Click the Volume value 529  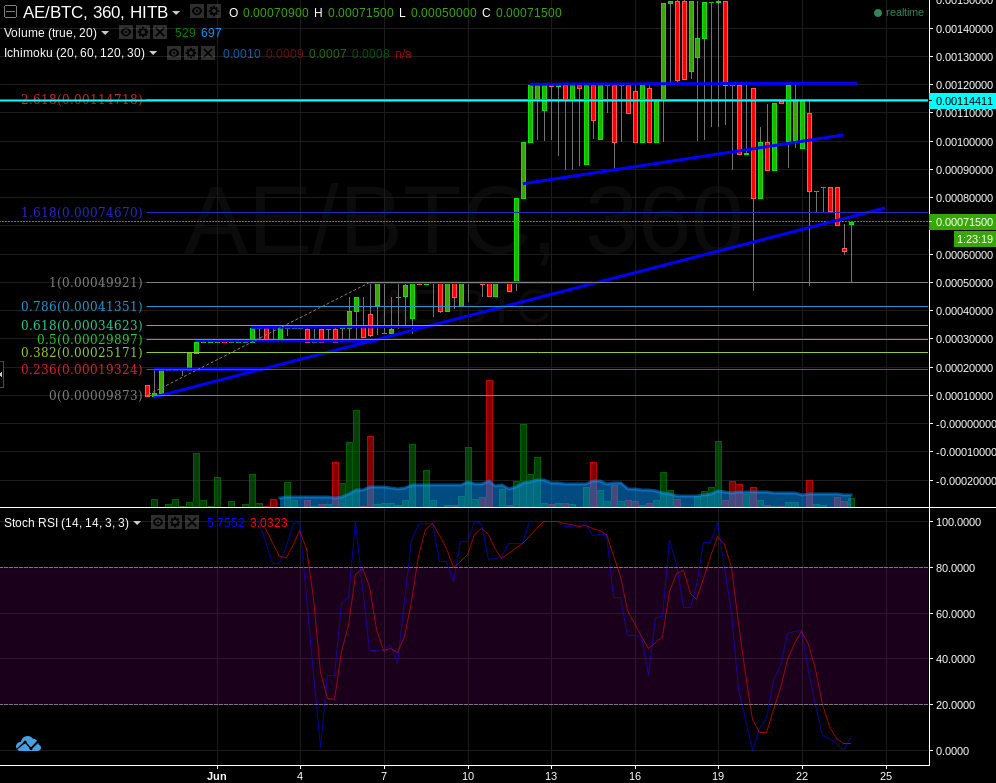[185, 33]
